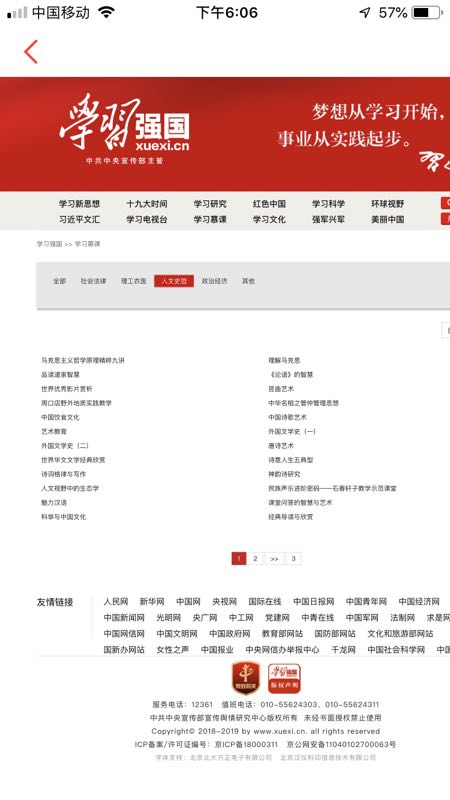450x800 pixels.
Task: Open 十九大时间 menu item
Action: tap(146, 204)
